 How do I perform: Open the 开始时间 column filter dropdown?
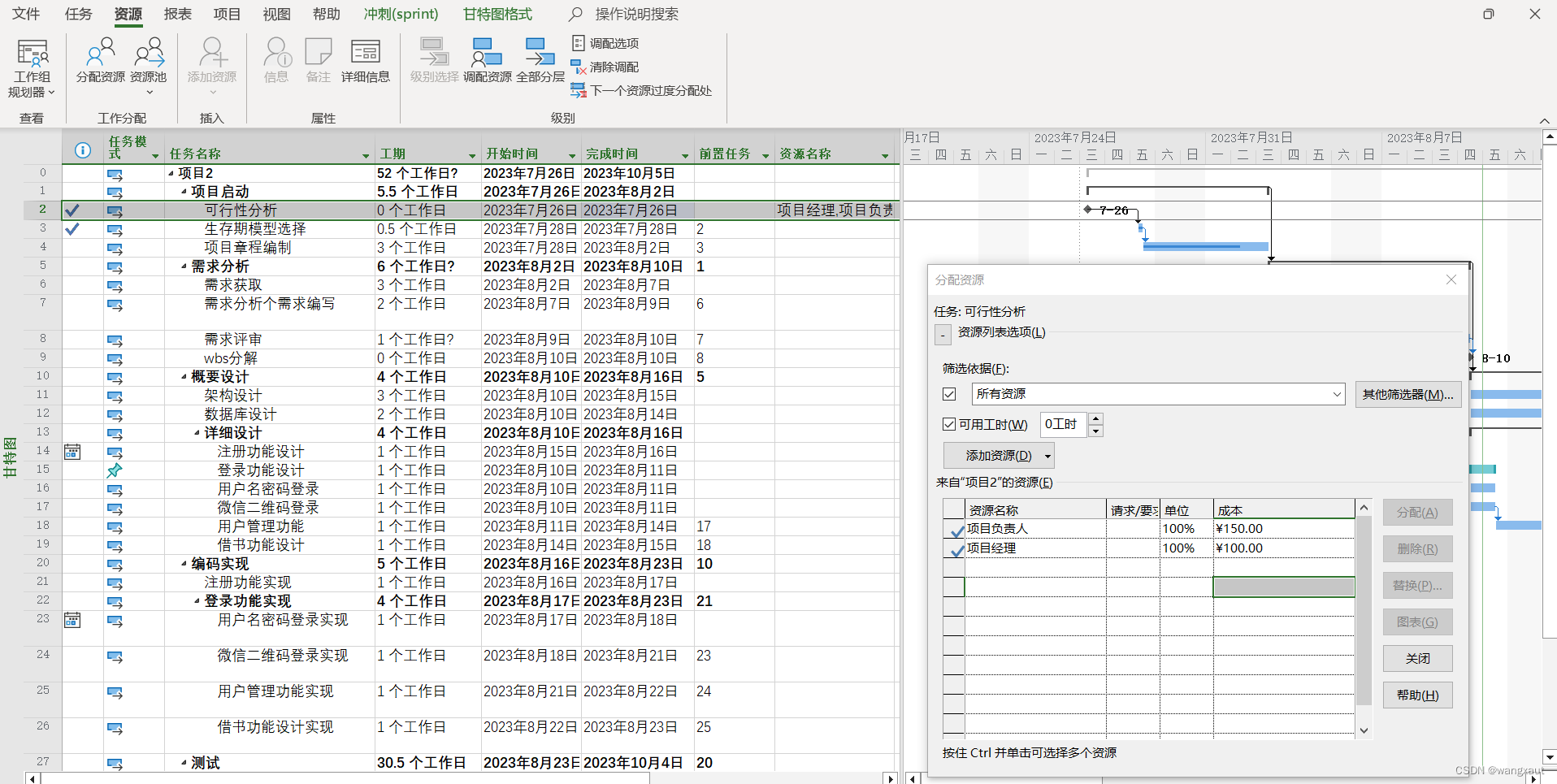571,155
